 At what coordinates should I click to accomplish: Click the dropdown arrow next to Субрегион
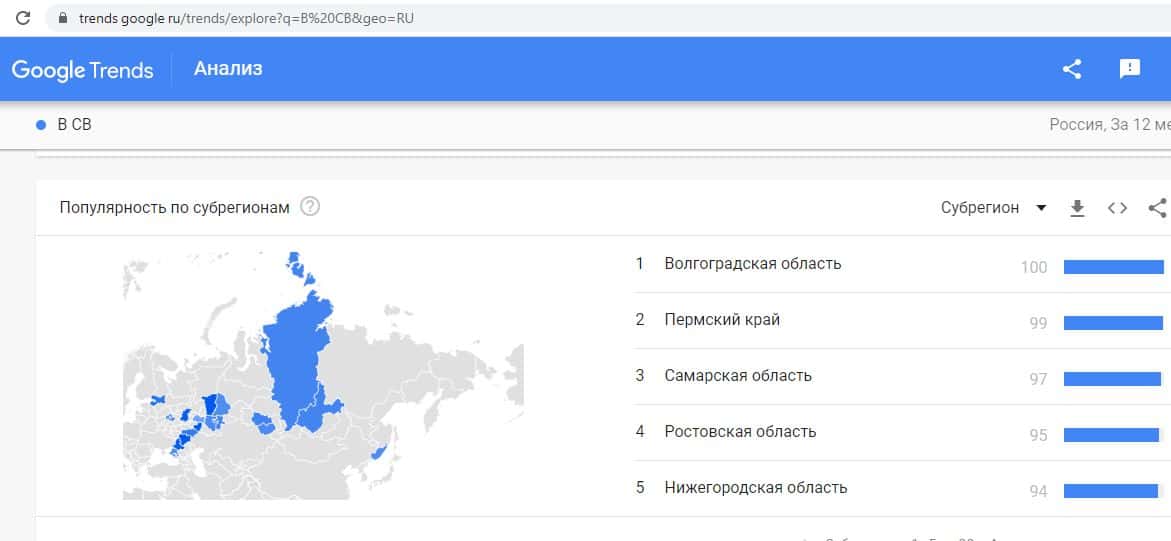[x=1041, y=208]
